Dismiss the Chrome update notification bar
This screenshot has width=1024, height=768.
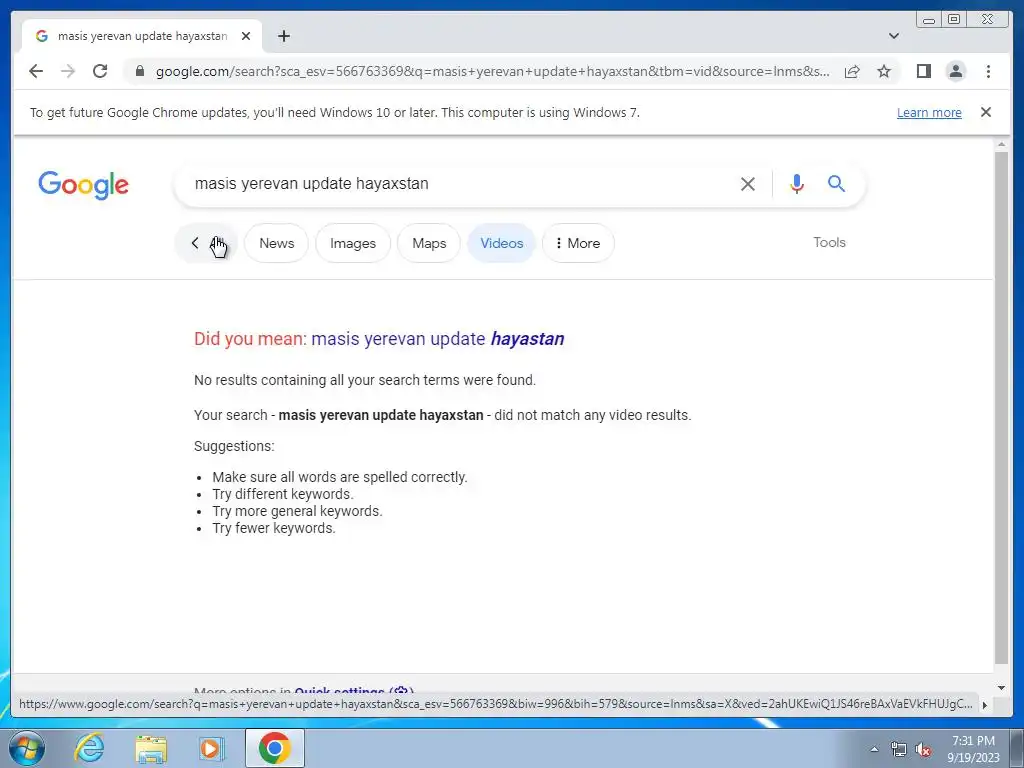coord(985,112)
